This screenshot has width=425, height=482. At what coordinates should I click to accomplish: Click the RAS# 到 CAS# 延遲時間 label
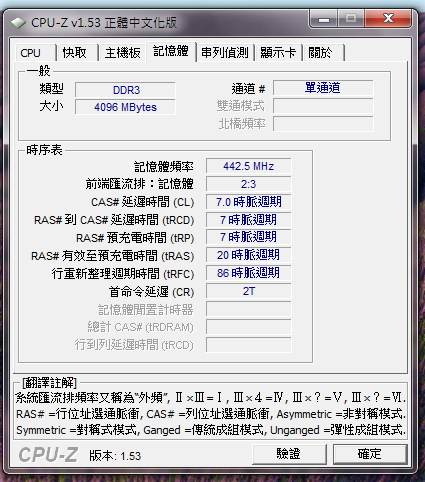click(x=114, y=220)
